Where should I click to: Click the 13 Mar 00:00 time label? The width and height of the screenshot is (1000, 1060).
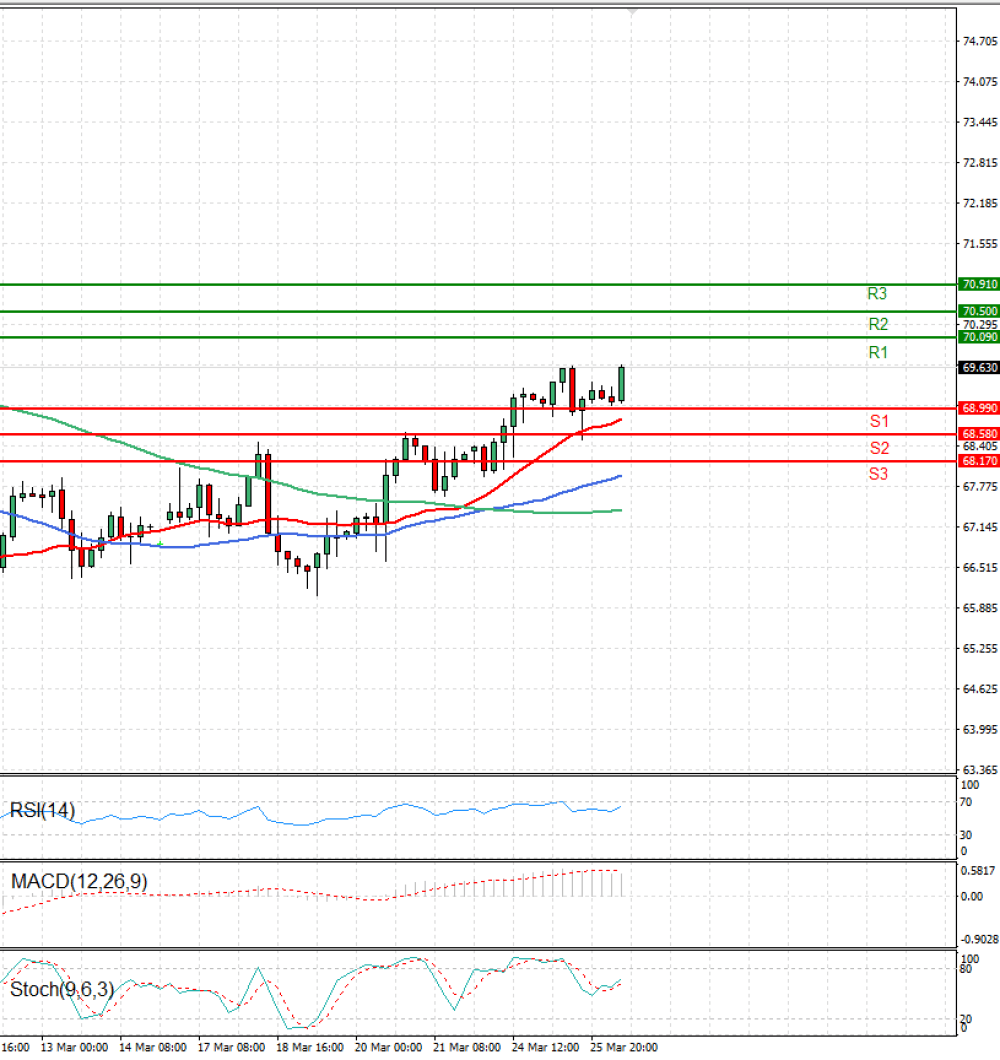pos(74,1047)
